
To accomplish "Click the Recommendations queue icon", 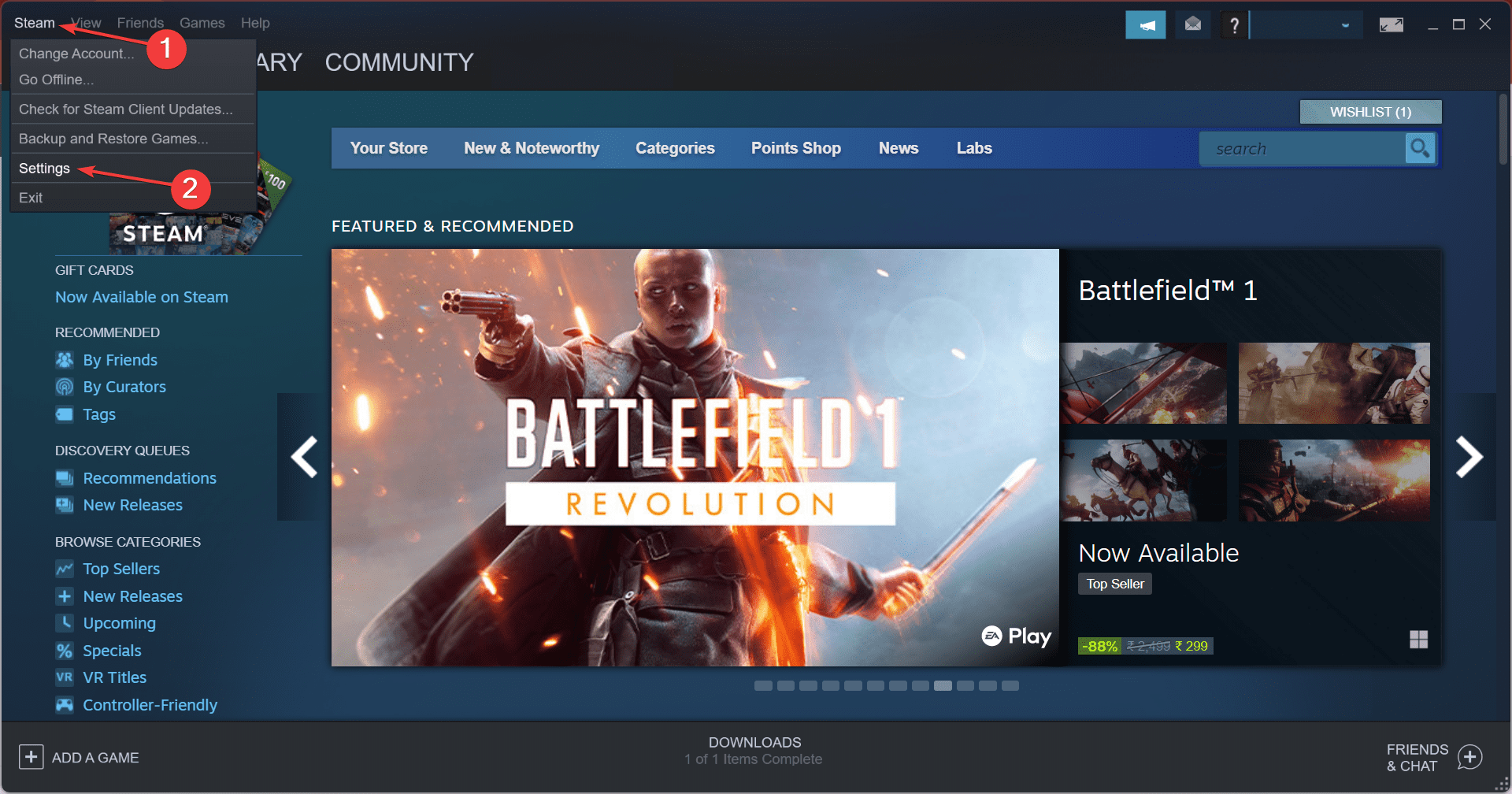I will (65, 478).
